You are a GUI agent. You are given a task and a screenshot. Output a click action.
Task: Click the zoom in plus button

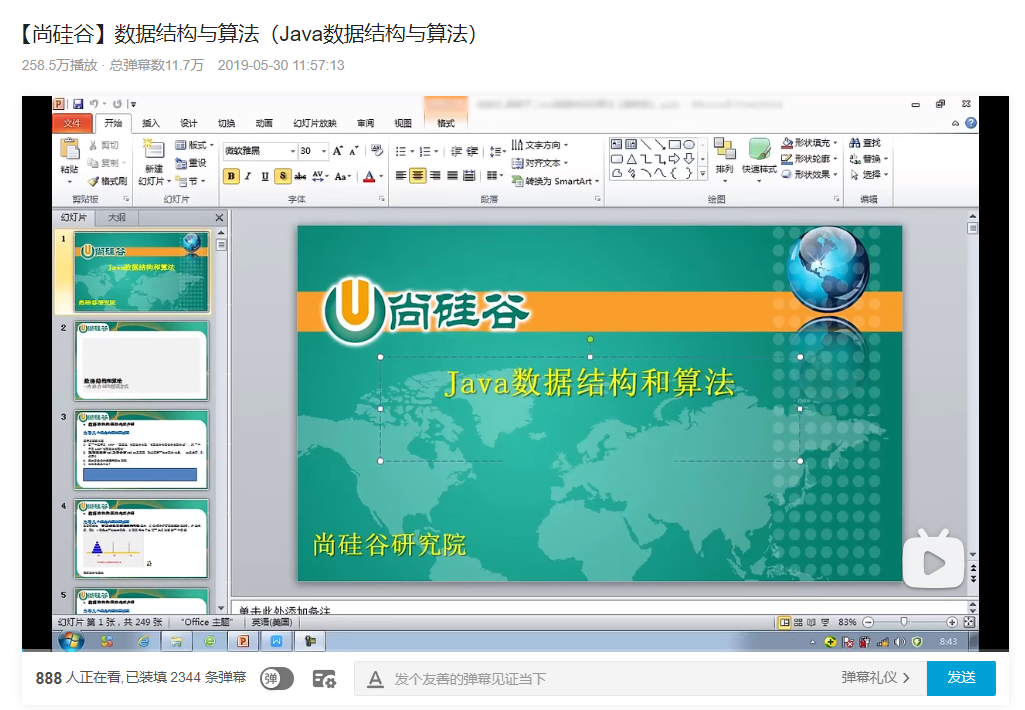952,622
